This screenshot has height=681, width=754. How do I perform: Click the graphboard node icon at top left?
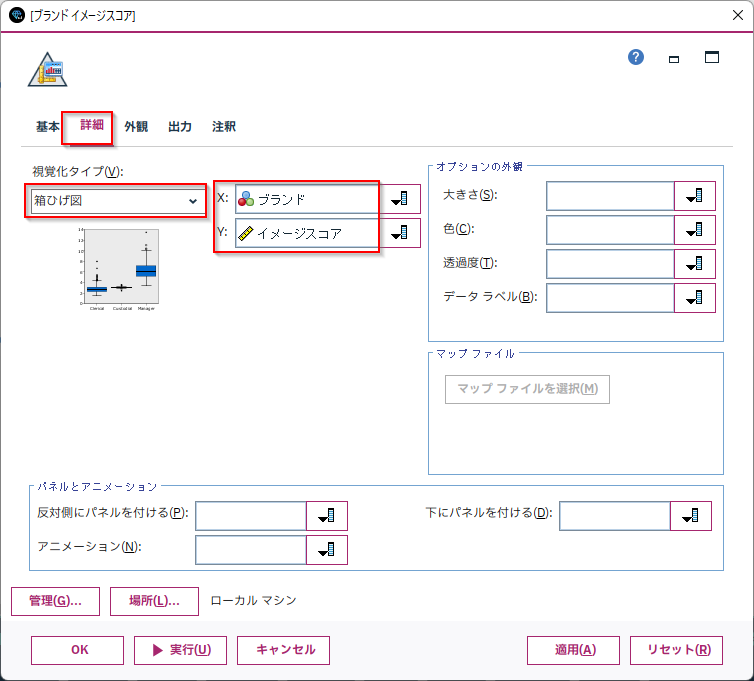click(x=47, y=70)
